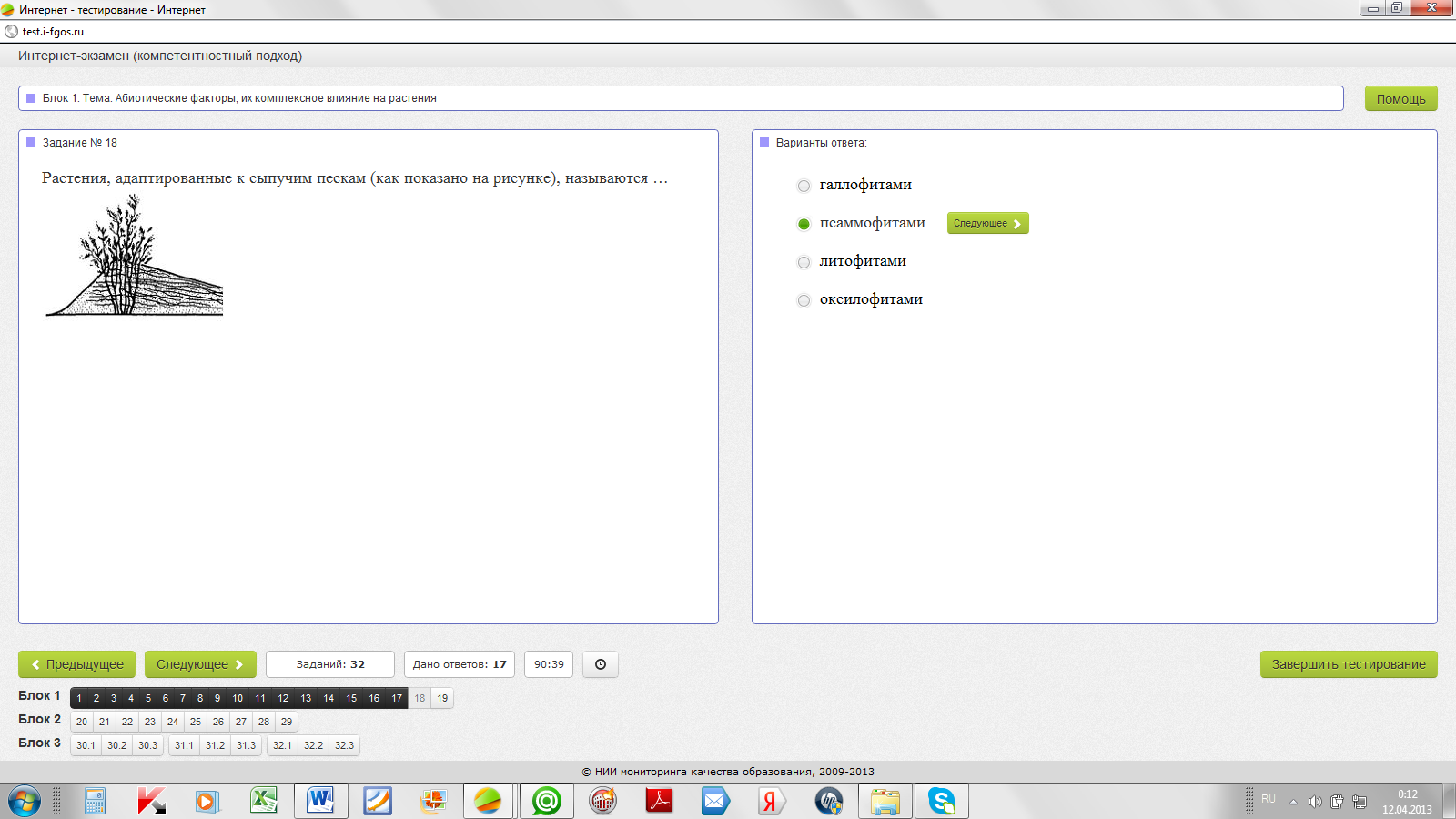
Task: Go to question 29 in Блок 2
Action: (287, 722)
